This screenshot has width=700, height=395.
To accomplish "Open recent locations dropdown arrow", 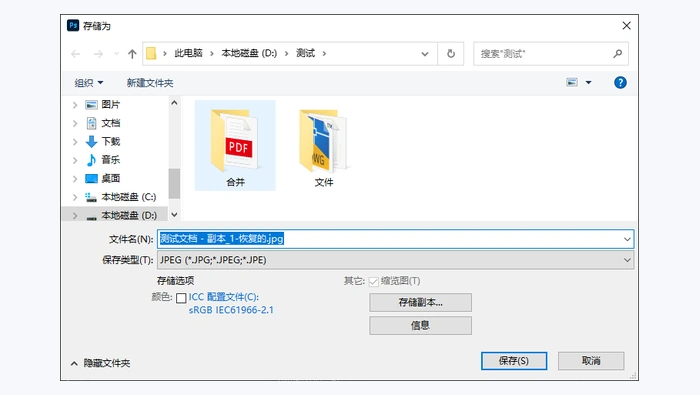I will click(117, 54).
